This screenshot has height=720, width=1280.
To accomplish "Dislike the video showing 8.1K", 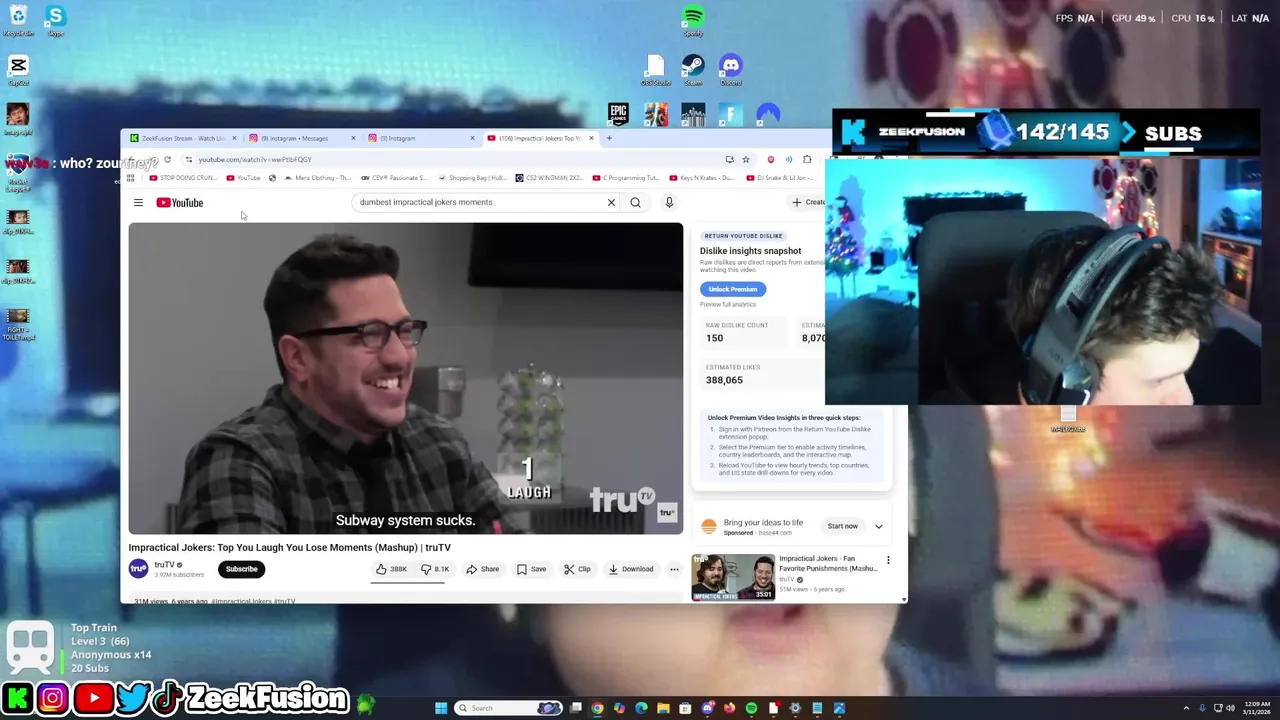I will tap(435, 569).
